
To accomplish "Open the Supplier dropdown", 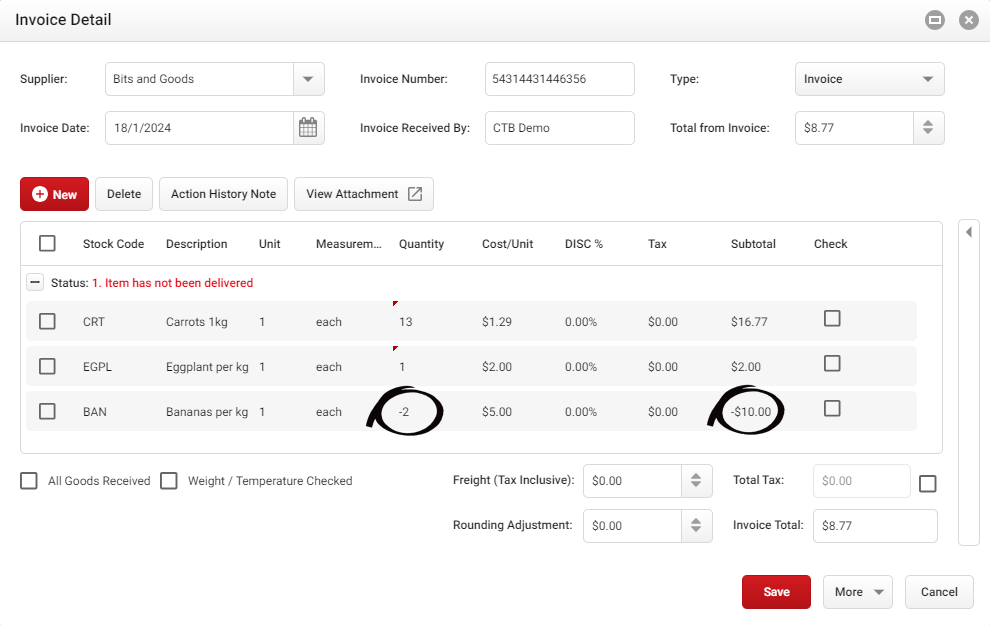I will pyautogui.click(x=308, y=78).
